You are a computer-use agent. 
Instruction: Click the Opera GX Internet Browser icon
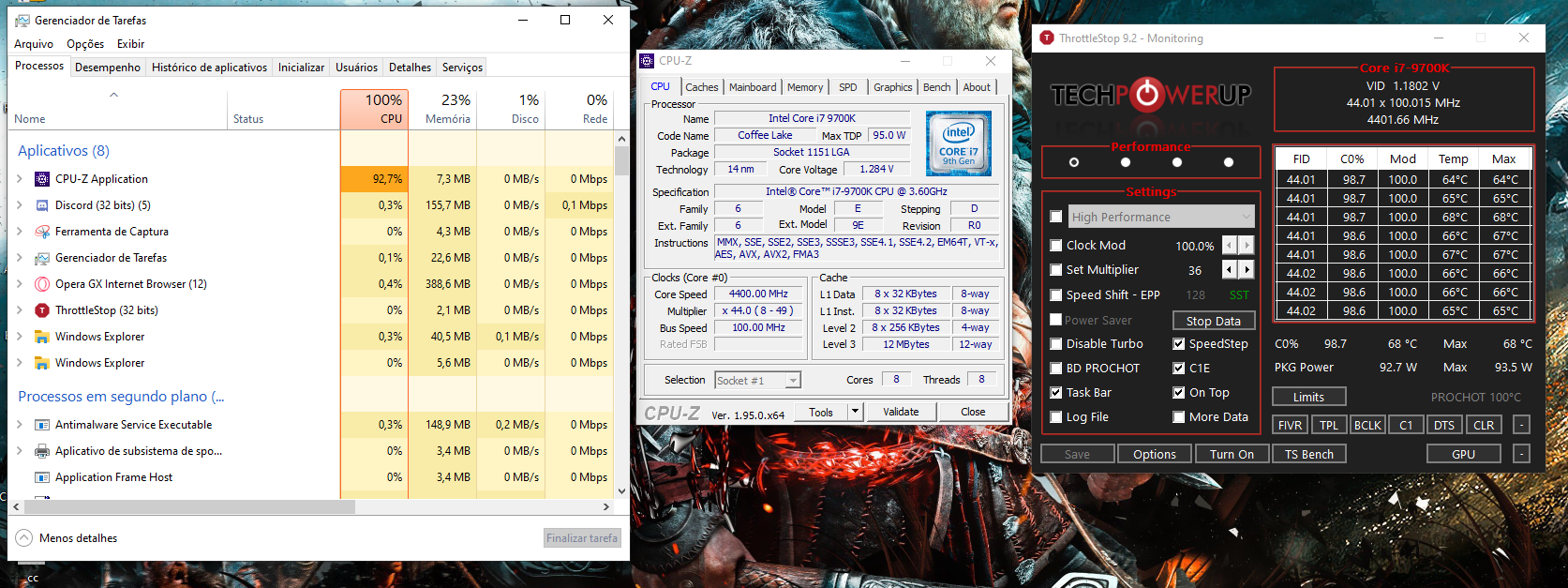click(x=42, y=284)
